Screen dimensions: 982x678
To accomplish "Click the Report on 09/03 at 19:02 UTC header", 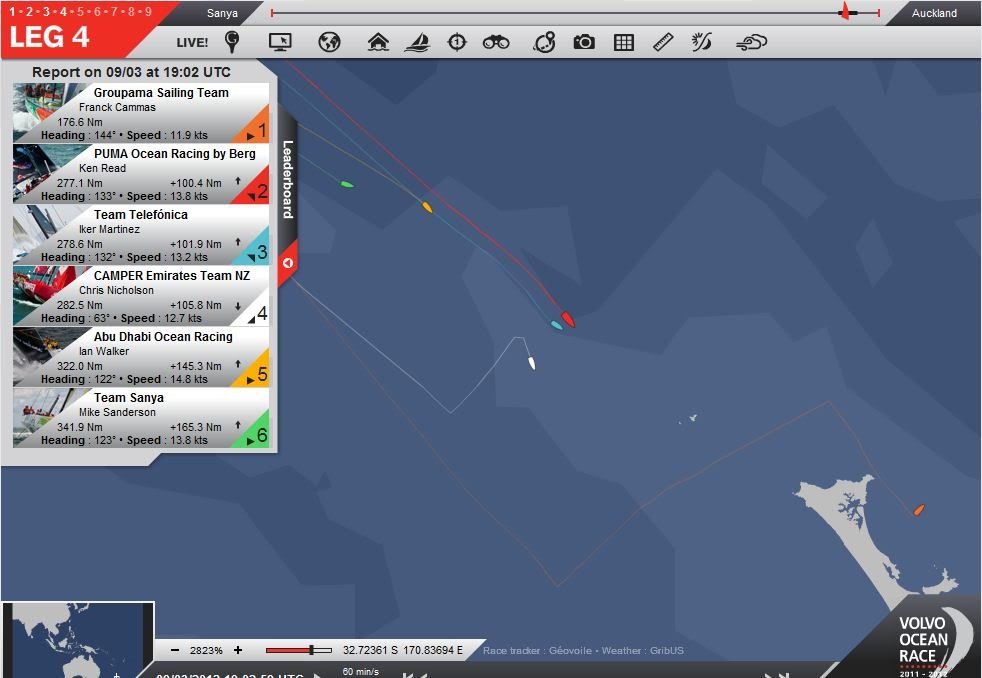I will pos(132,72).
